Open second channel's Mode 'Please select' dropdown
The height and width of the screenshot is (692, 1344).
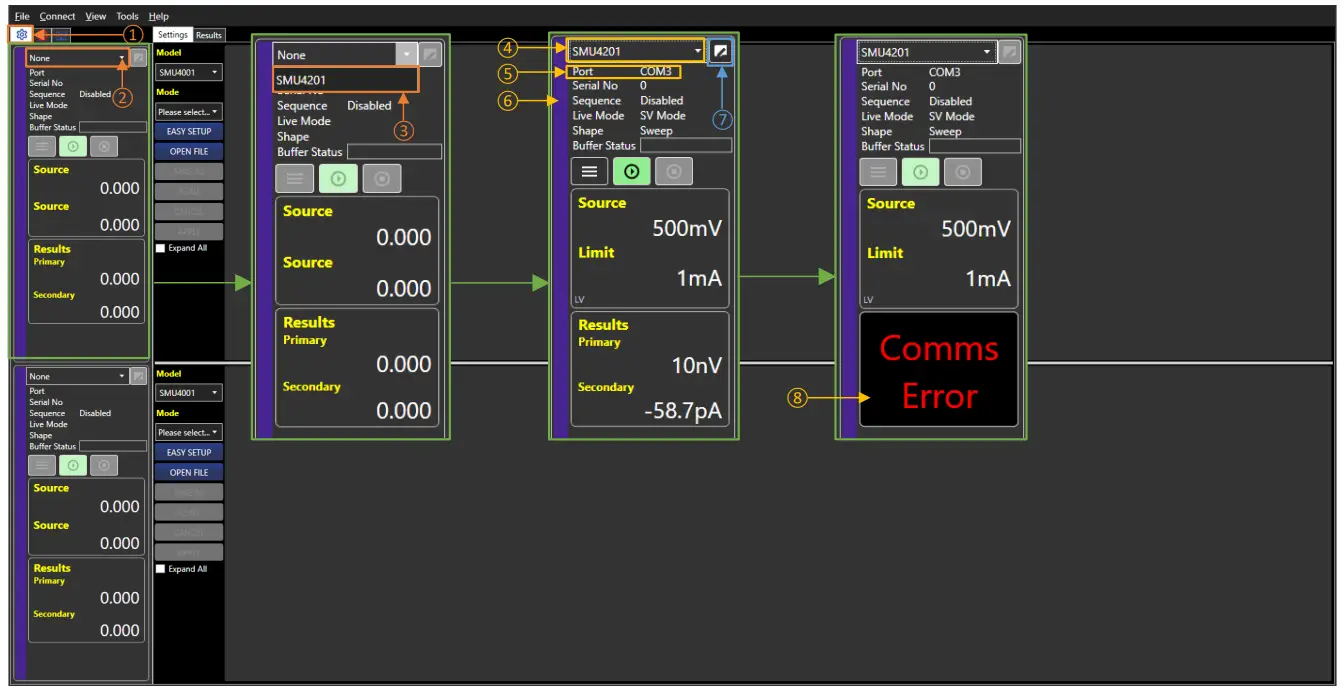point(189,432)
